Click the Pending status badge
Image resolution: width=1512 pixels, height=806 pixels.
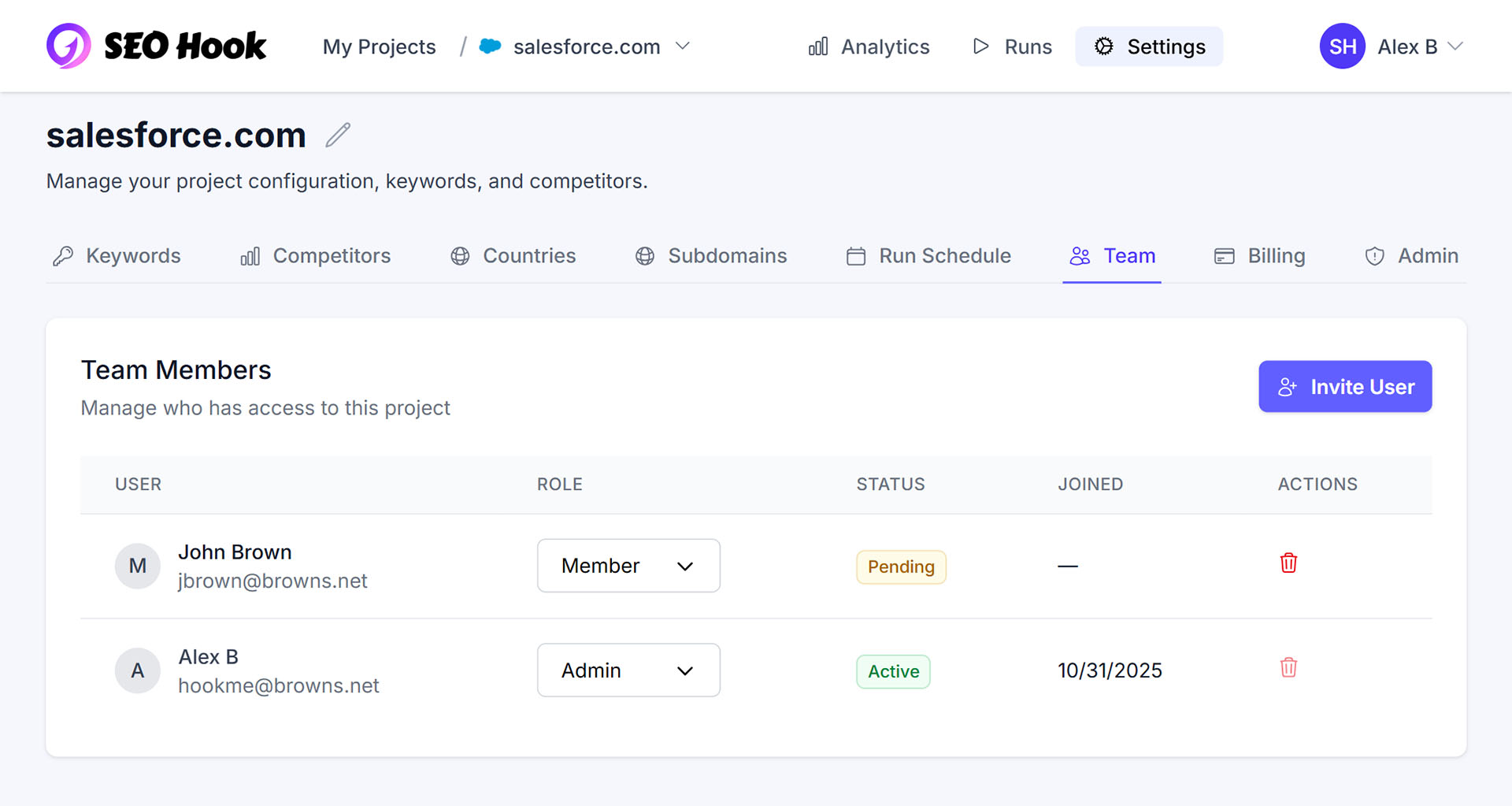click(901, 566)
